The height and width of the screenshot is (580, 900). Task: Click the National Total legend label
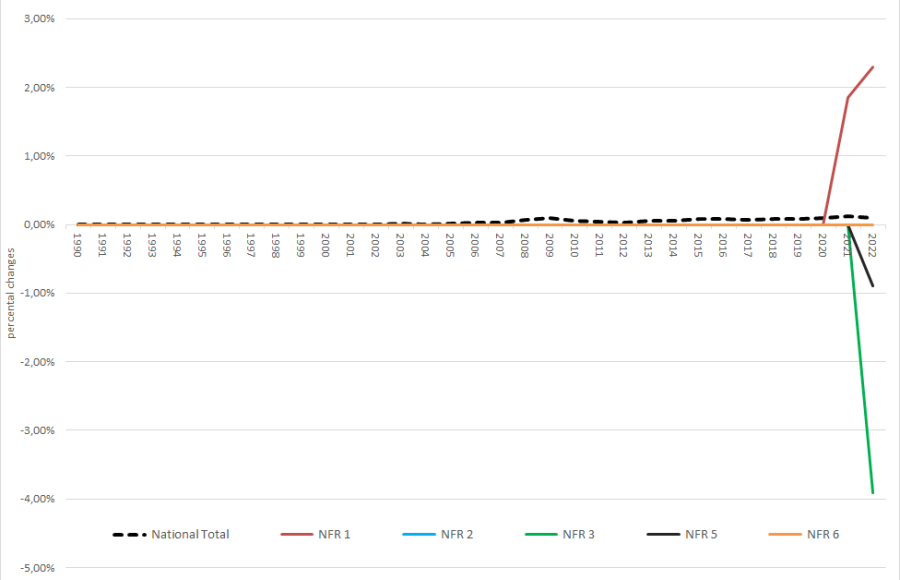(x=190, y=534)
